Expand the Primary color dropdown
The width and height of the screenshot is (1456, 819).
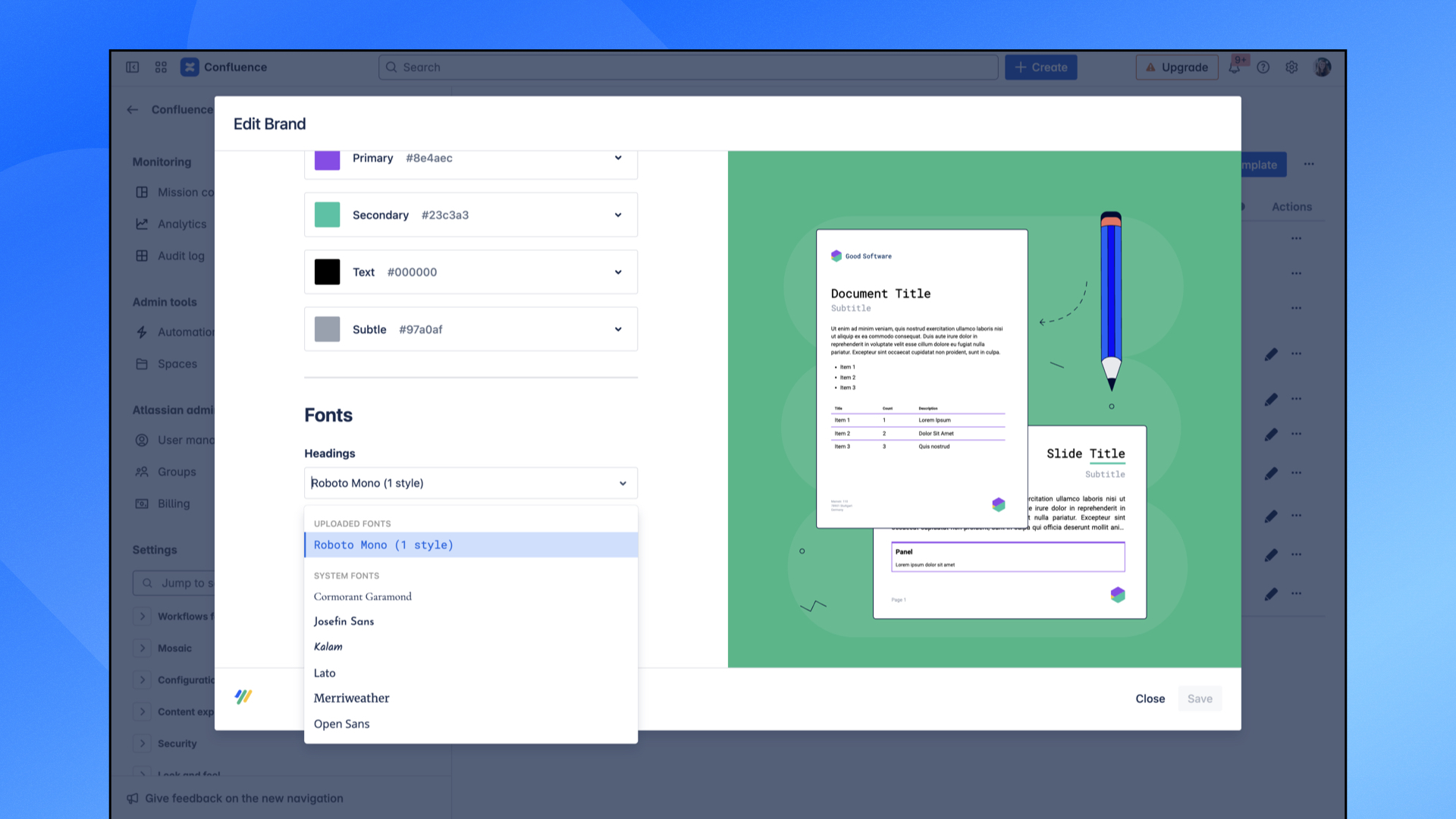pyautogui.click(x=471, y=158)
